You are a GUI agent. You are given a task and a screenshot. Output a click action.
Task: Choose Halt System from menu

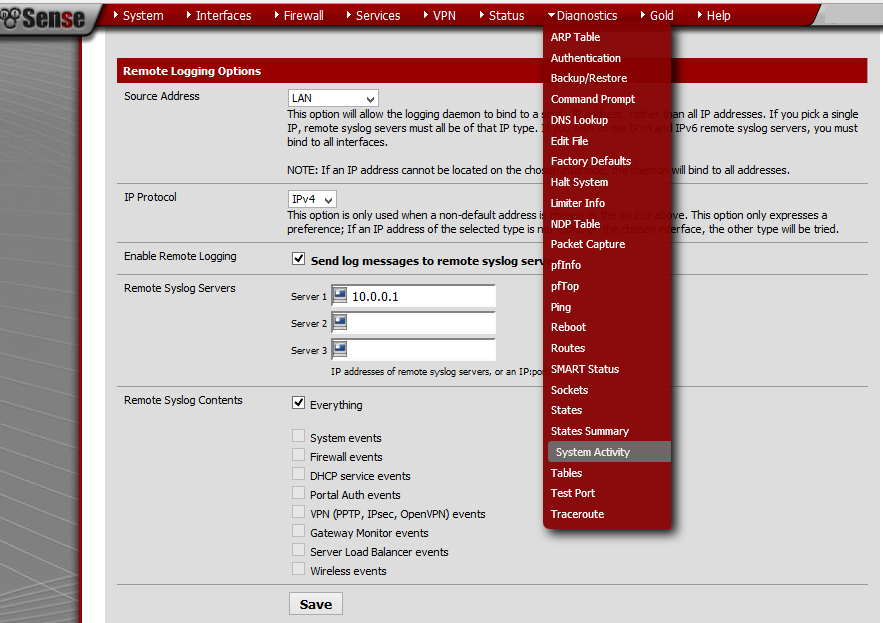[x=579, y=182]
